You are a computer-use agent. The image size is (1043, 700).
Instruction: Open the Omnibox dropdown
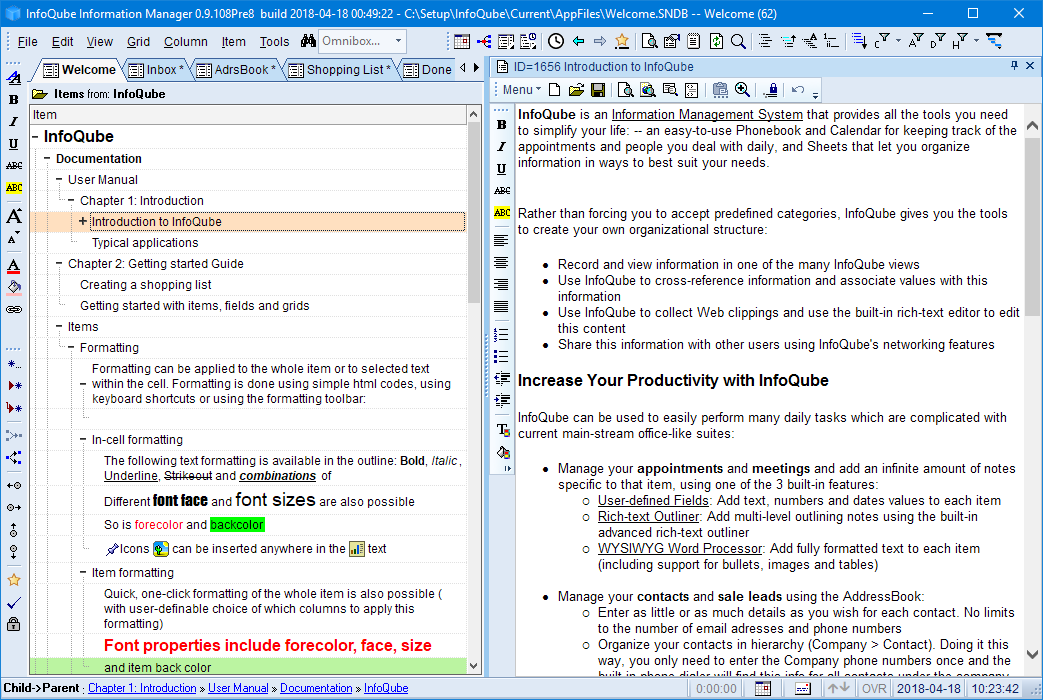pyautogui.click(x=398, y=41)
